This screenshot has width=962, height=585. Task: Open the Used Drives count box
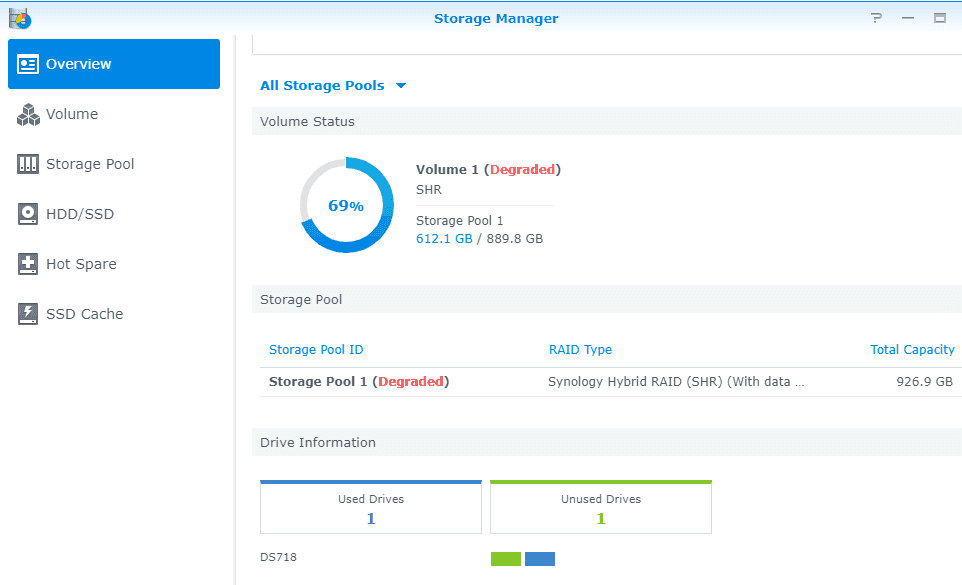pyautogui.click(x=371, y=509)
